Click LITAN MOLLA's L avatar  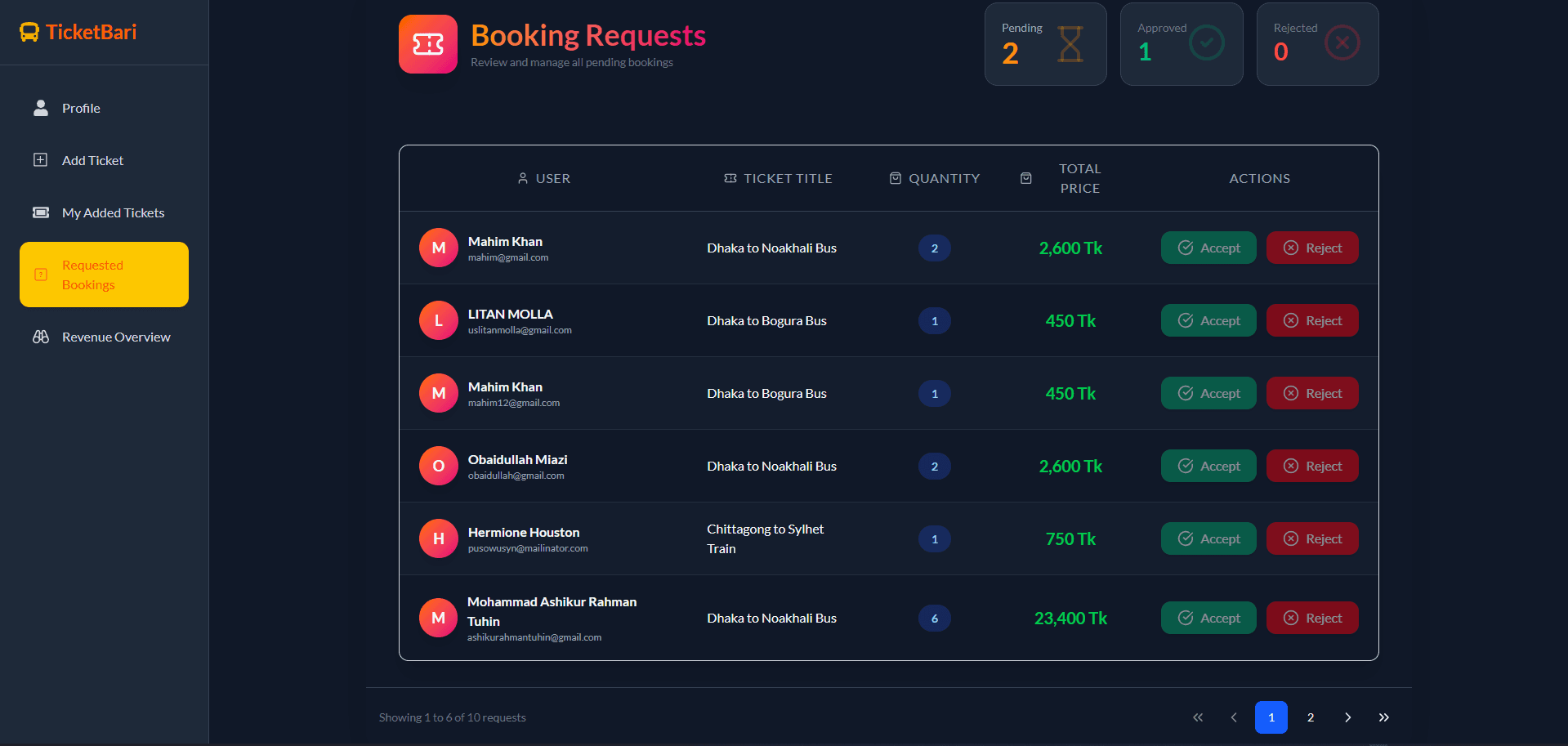point(439,320)
